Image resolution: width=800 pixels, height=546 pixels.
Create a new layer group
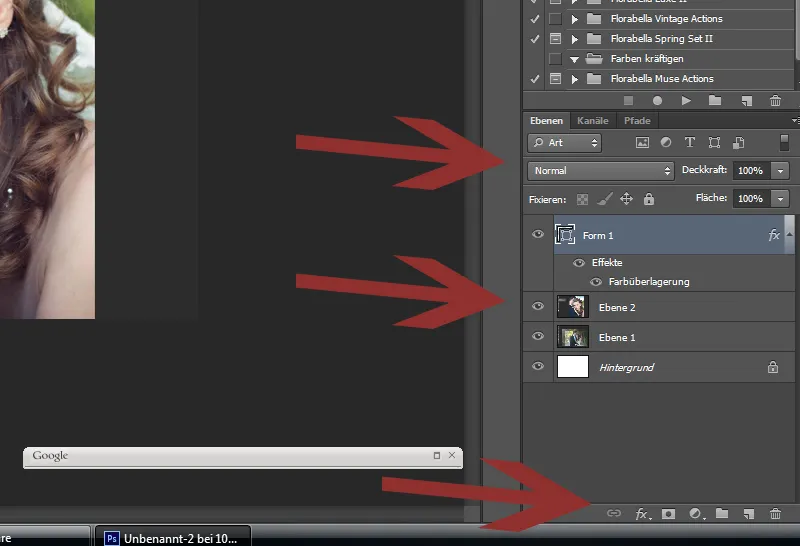click(721, 513)
